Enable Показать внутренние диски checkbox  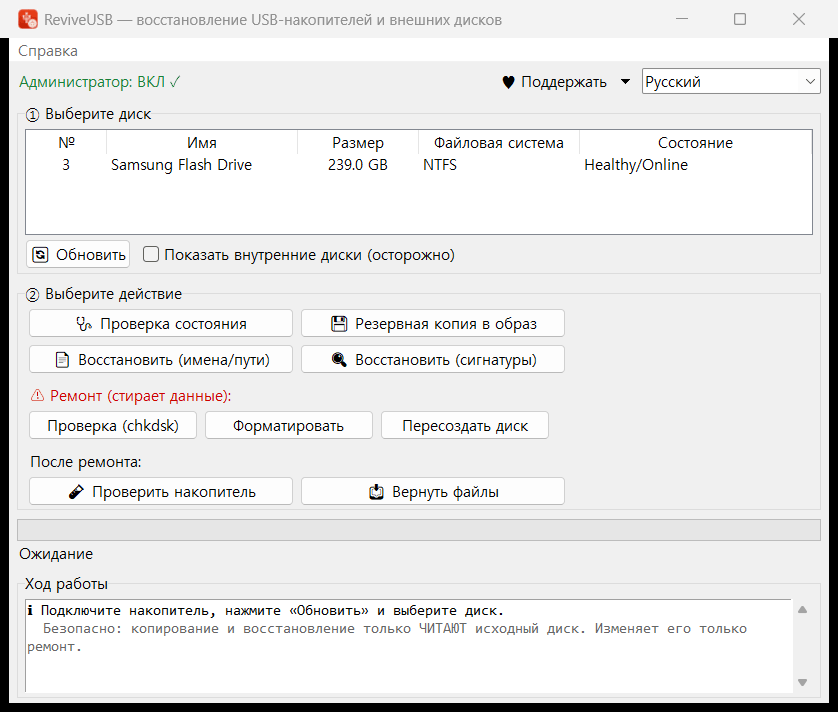pos(151,254)
